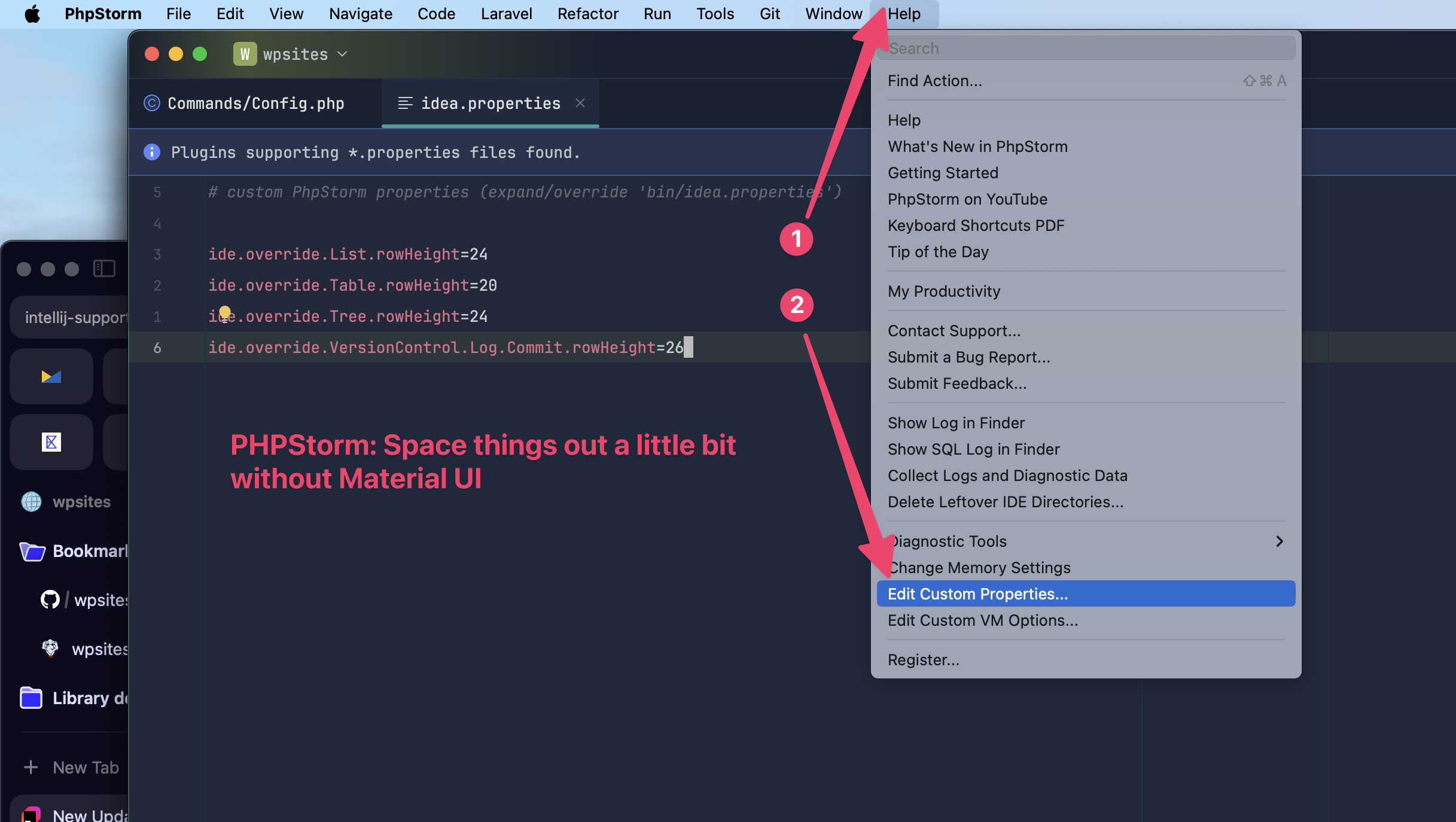This screenshot has height=822, width=1456.
Task: Select Getting Started
Action: click(x=1086, y=173)
